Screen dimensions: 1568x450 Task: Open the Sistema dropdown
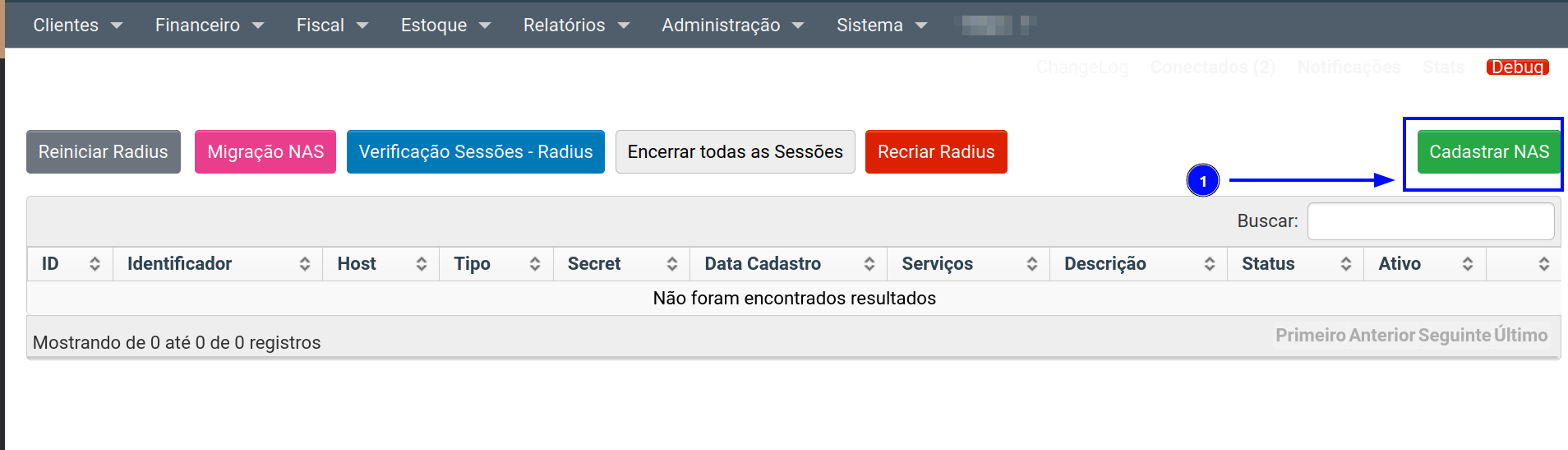[x=881, y=26]
